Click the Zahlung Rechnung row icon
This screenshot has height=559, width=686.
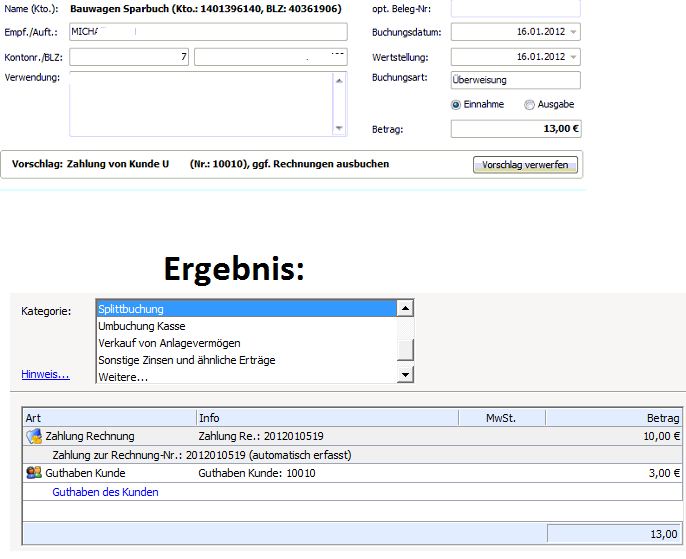tap(34, 436)
